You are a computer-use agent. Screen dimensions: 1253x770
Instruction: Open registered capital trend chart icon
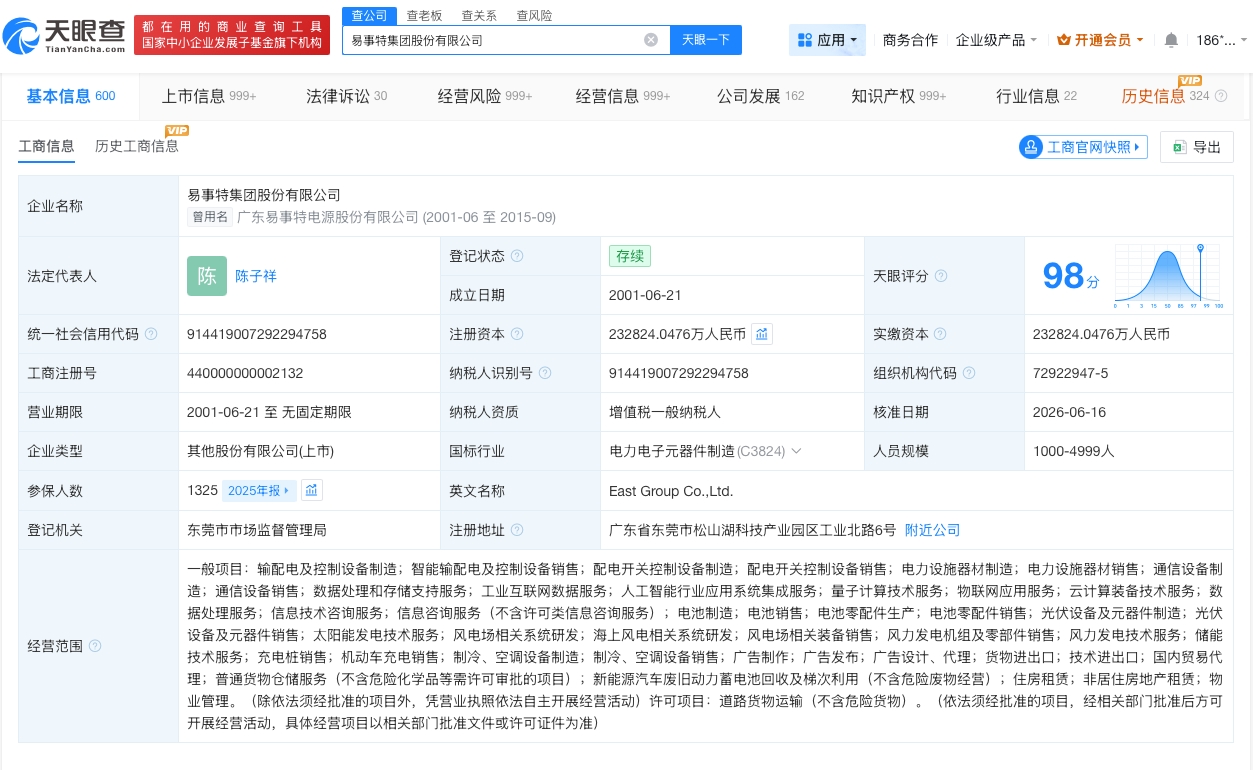pyautogui.click(x=762, y=334)
